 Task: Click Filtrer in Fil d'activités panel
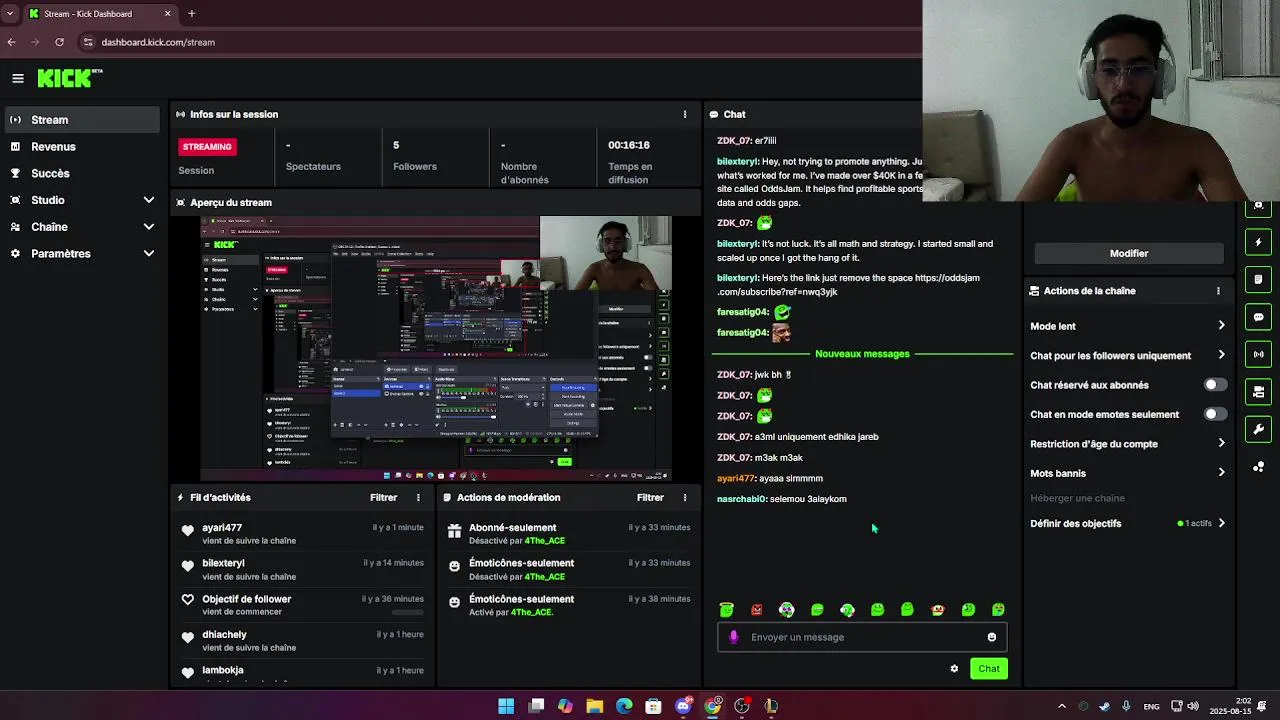[384, 497]
